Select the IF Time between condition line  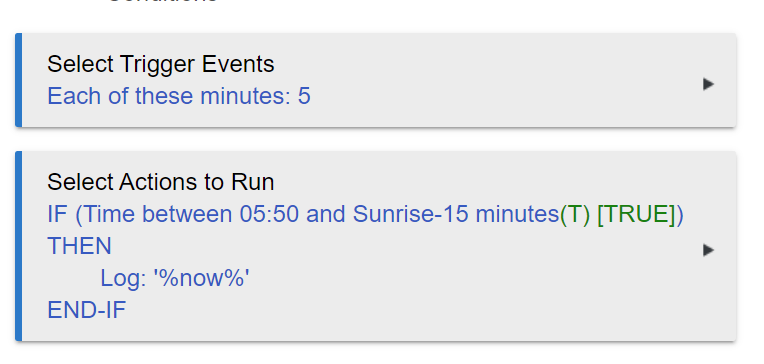(365, 214)
